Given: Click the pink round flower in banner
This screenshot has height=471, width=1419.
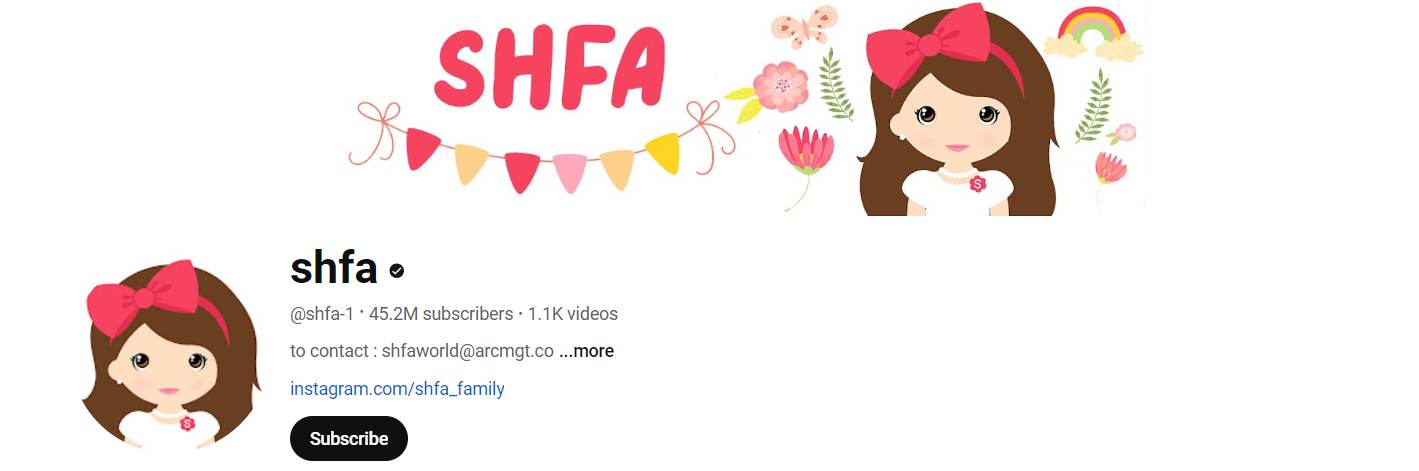Looking at the screenshot, I should (780, 87).
